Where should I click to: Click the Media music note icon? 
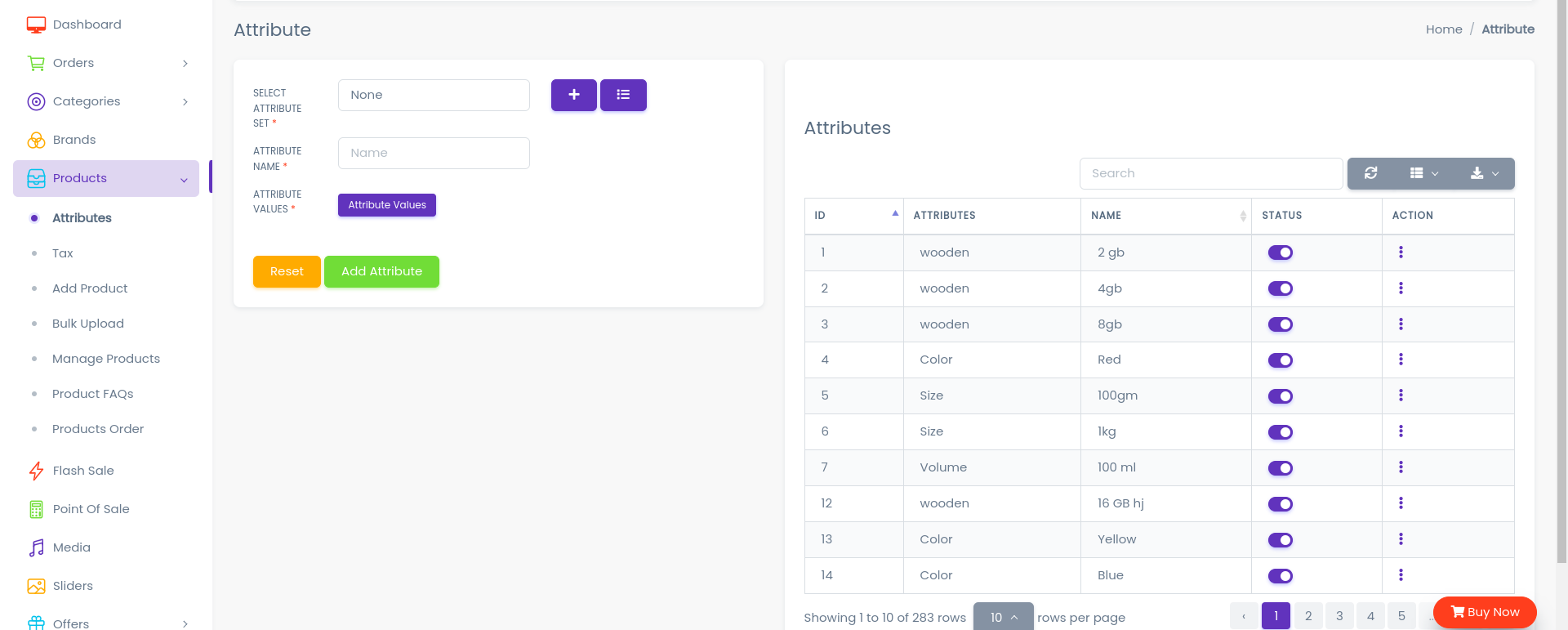[x=36, y=547]
